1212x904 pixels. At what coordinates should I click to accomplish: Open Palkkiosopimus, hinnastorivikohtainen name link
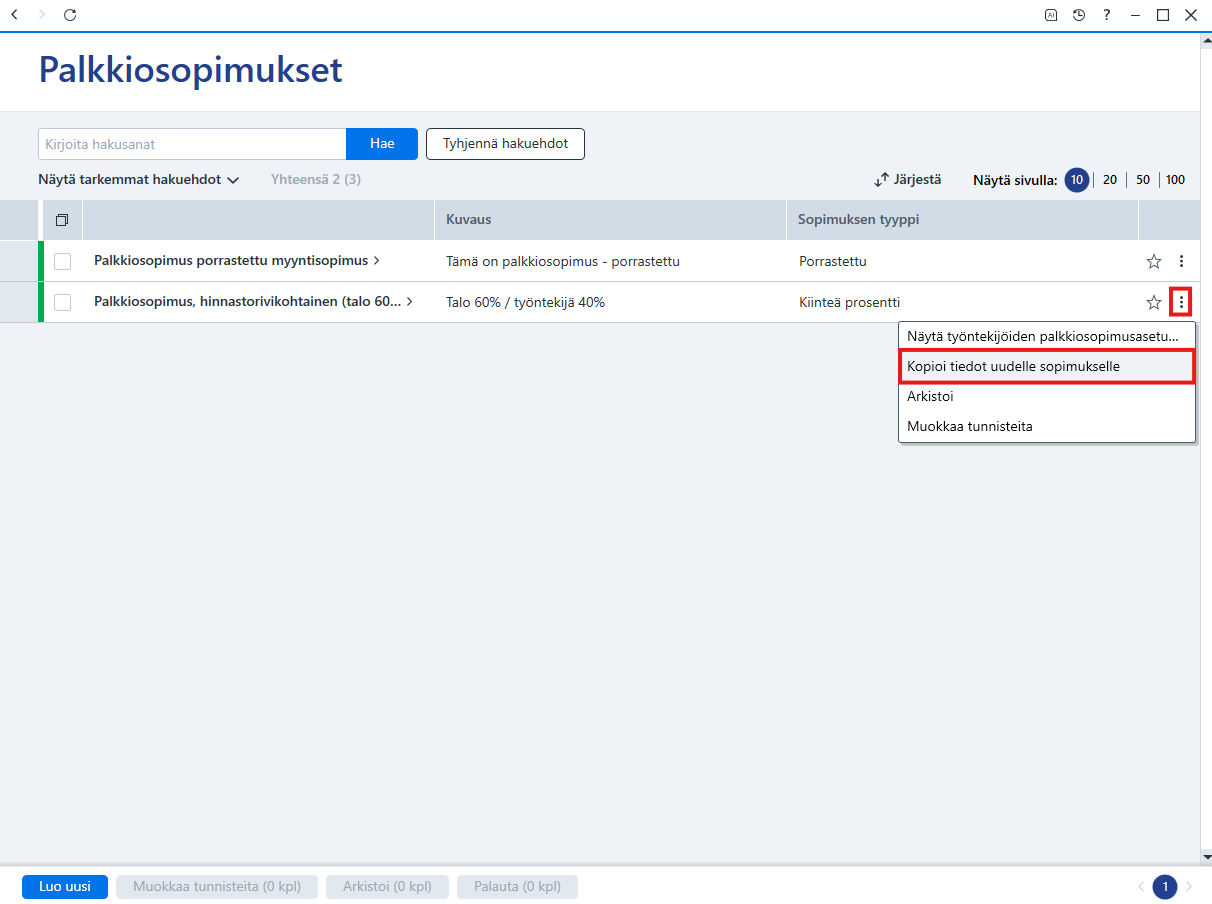[248, 301]
